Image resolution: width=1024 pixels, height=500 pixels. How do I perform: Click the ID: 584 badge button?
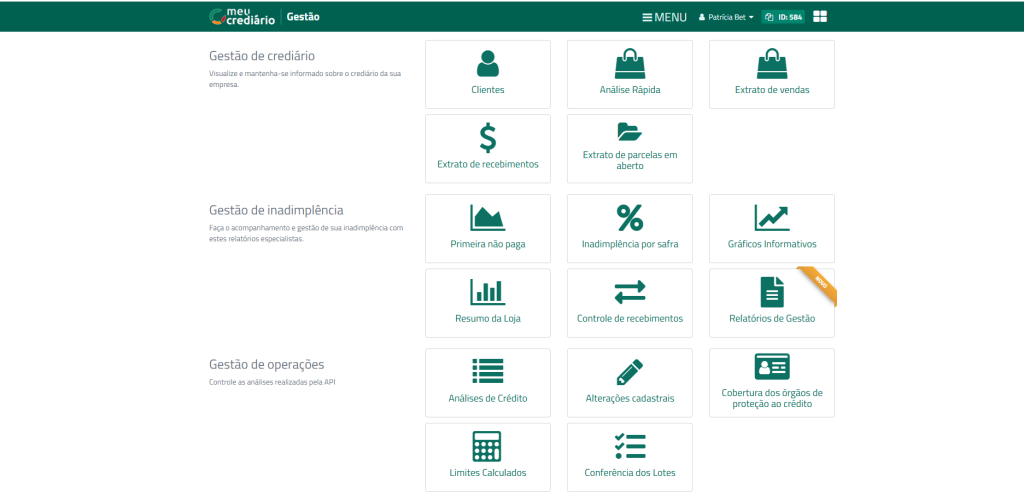[783, 17]
